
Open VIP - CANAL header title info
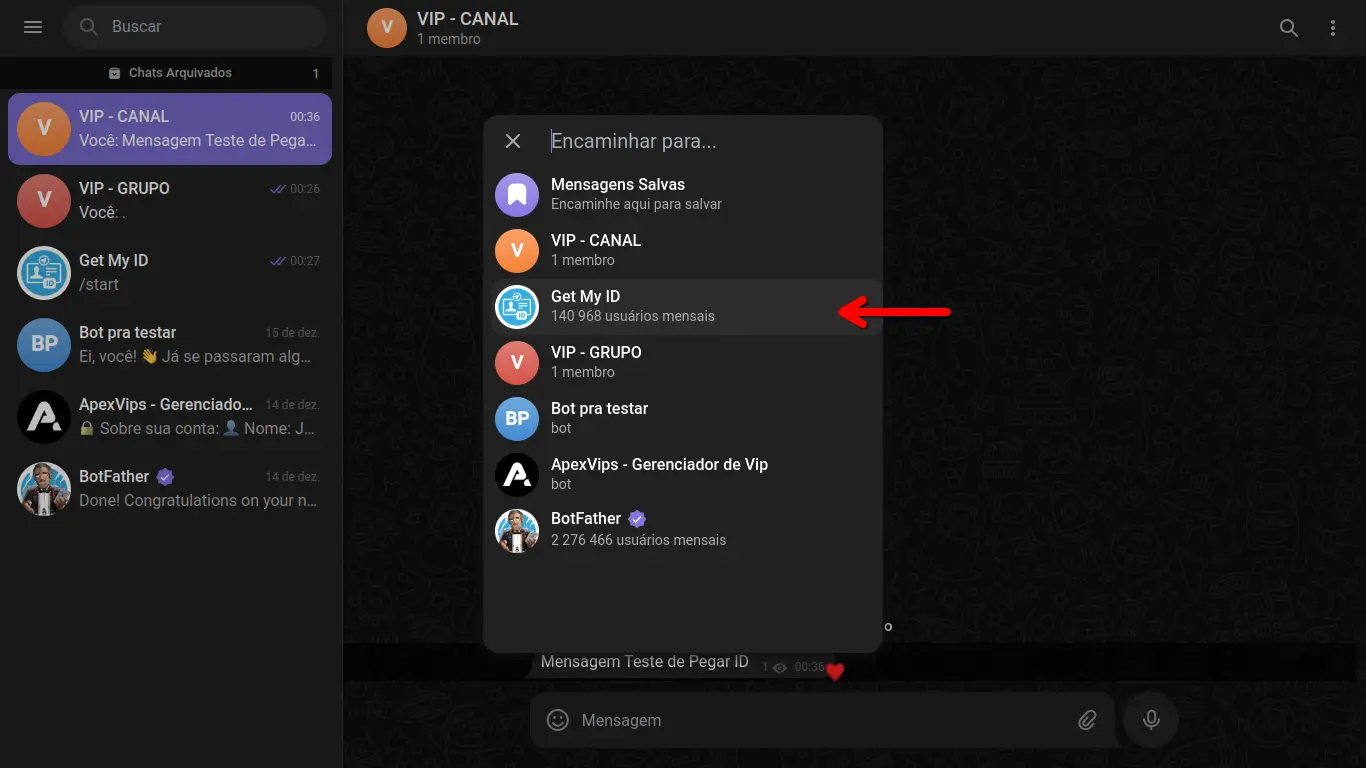(468, 19)
